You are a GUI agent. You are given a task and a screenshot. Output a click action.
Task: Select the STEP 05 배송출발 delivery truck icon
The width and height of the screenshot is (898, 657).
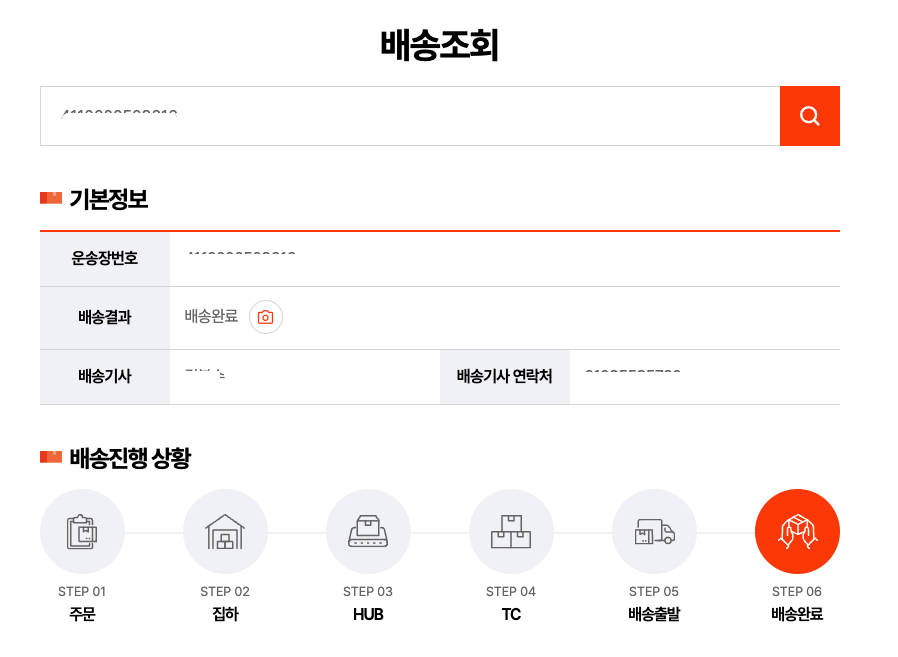[654, 531]
